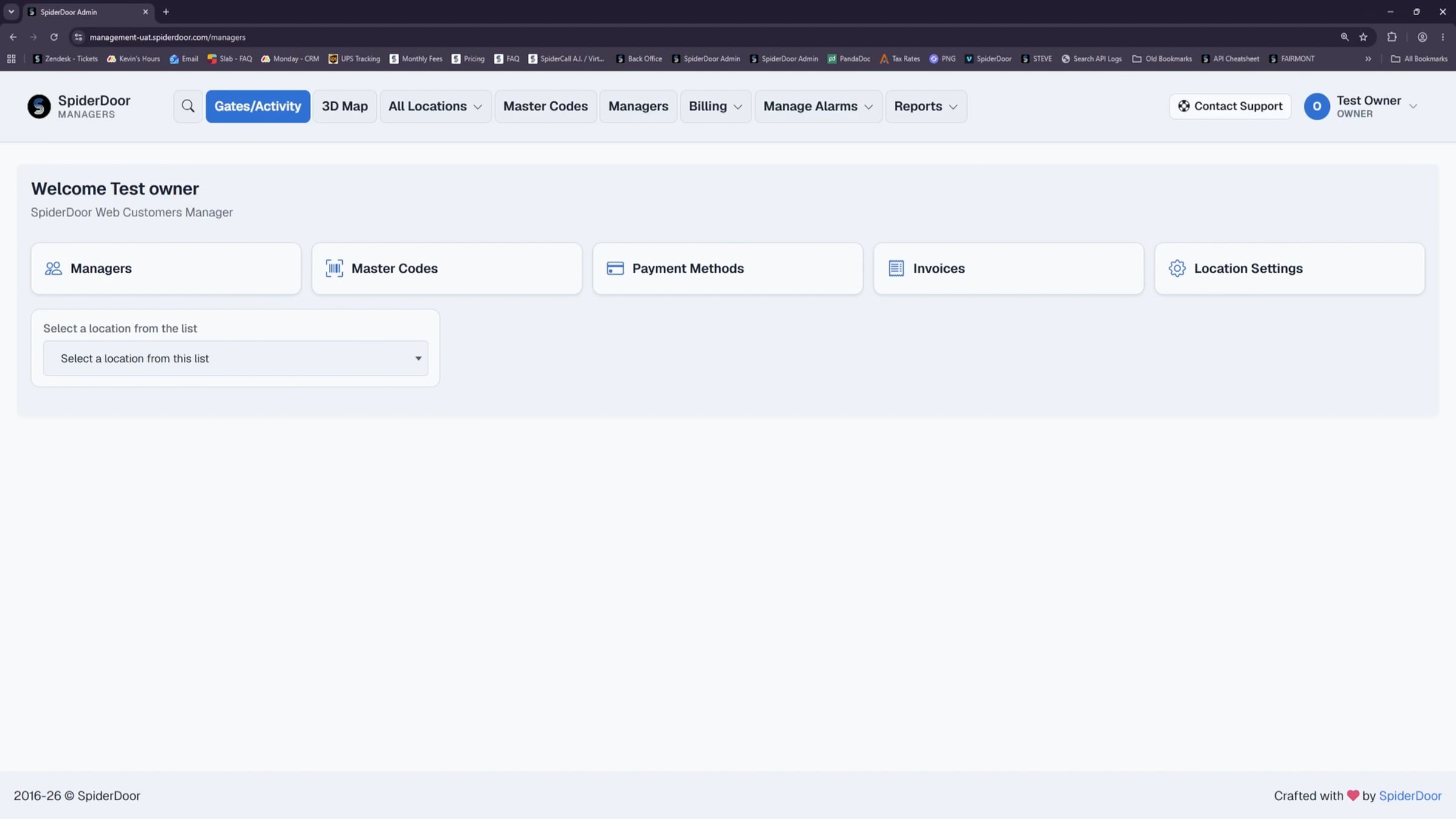
Task: Open the Invoices card
Action: (x=1008, y=268)
